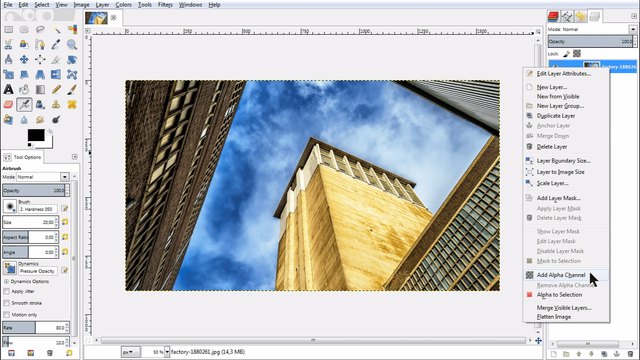Select the Eraser tool
The image size is (640, 360).
point(8,104)
